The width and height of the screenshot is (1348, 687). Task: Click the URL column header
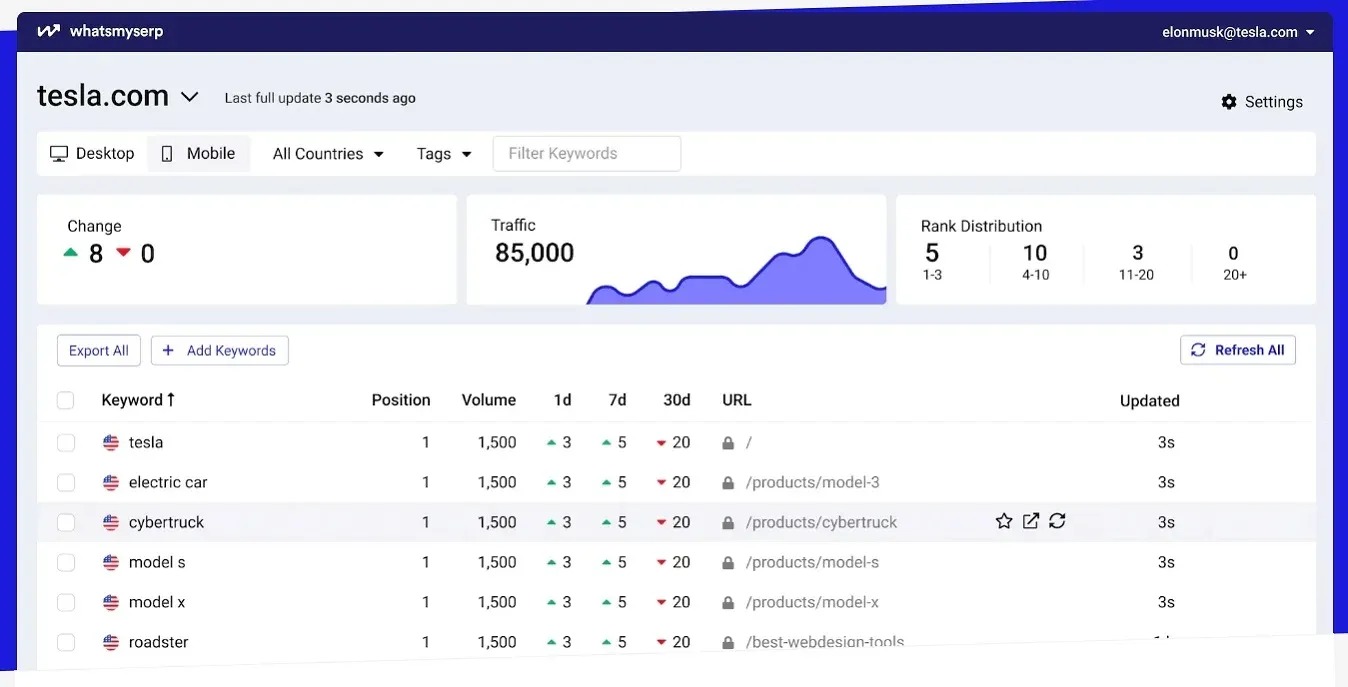point(737,400)
